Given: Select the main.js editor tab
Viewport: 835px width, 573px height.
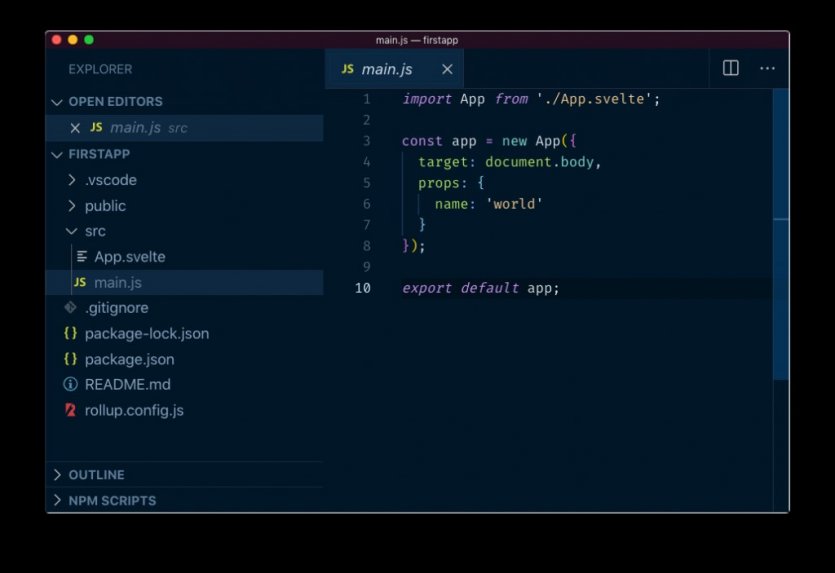Looking at the screenshot, I should pyautogui.click(x=386, y=69).
